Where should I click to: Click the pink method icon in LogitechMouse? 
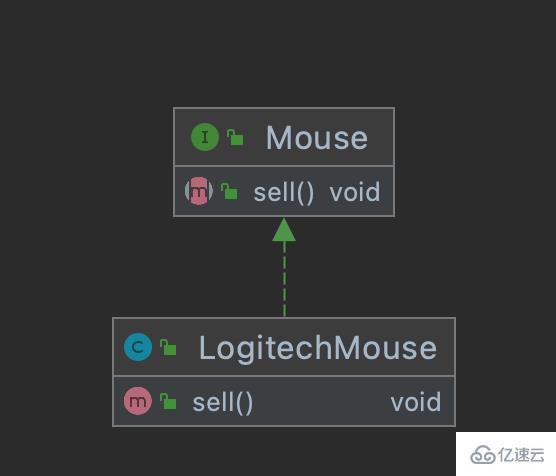click(x=138, y=401)
